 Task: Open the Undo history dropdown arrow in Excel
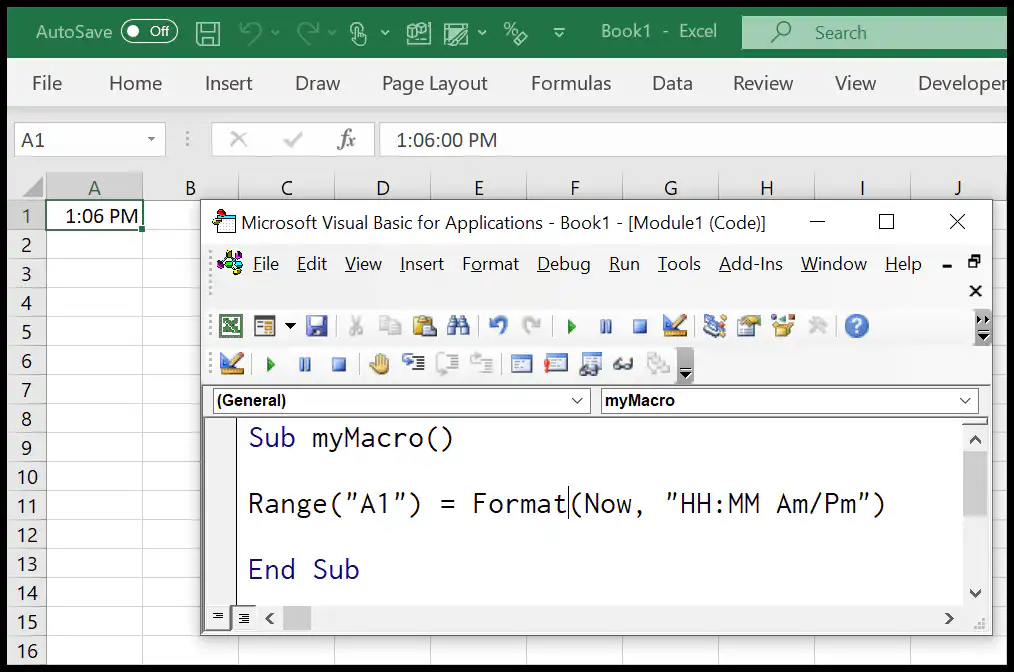pos(275,32)
